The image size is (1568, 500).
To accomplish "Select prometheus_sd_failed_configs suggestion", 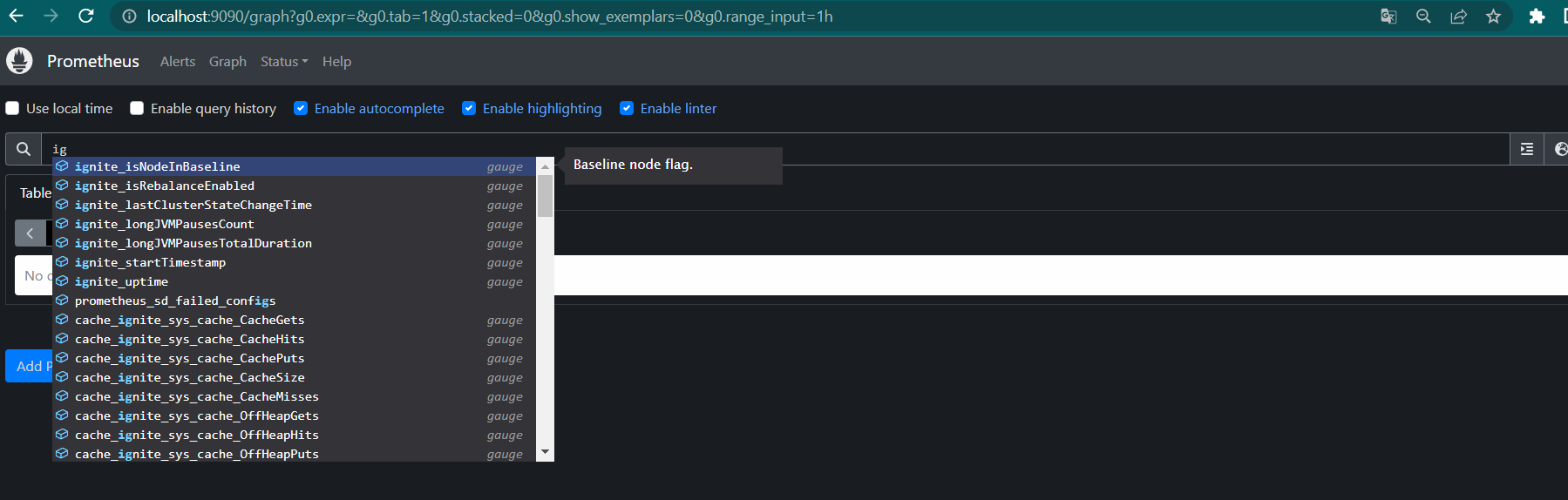I will pos(295,301).
